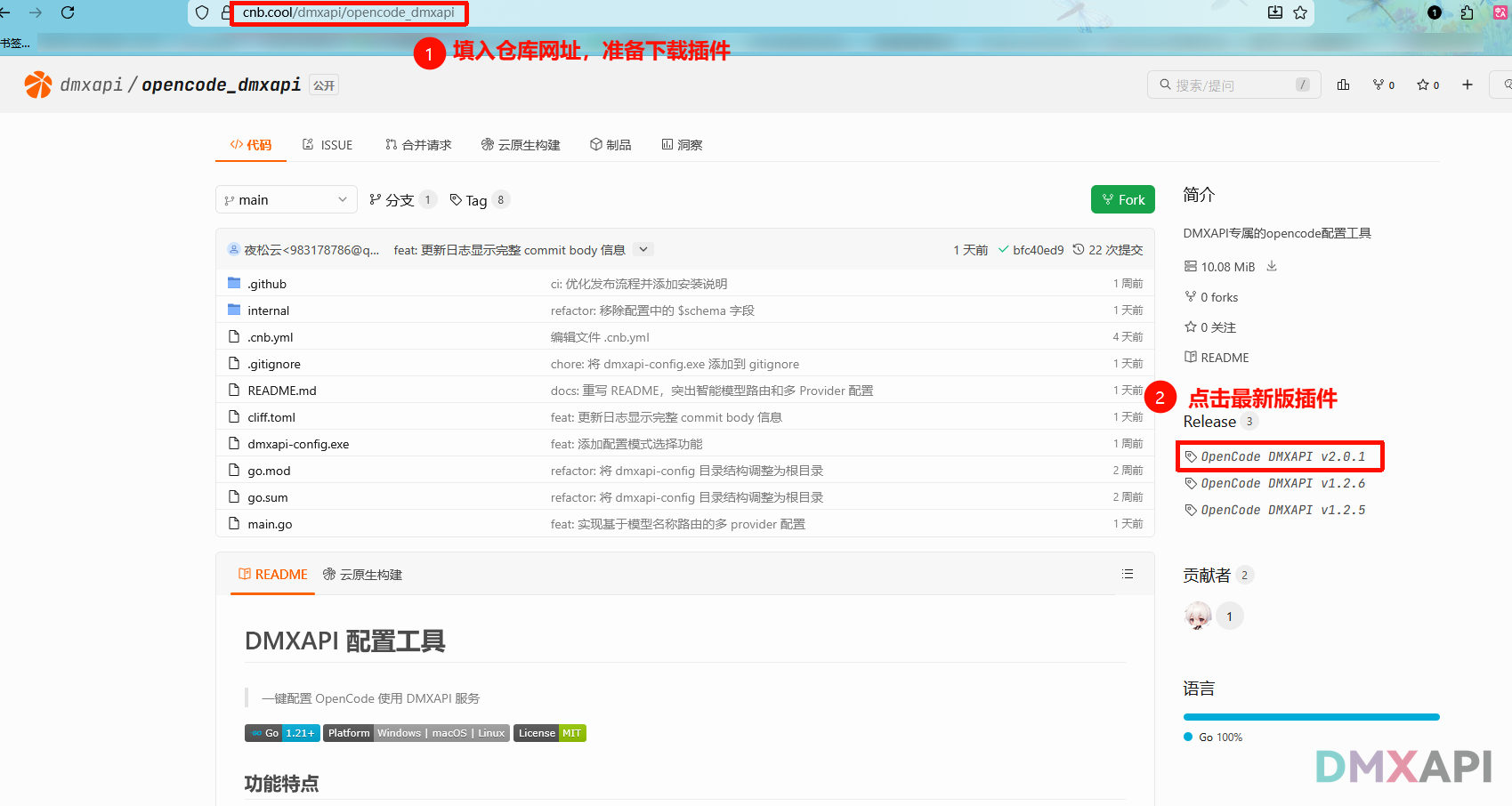Star the repository via star icon
The width and height of the screenshot is (1512, 806).
click(x=1422, y=85)
